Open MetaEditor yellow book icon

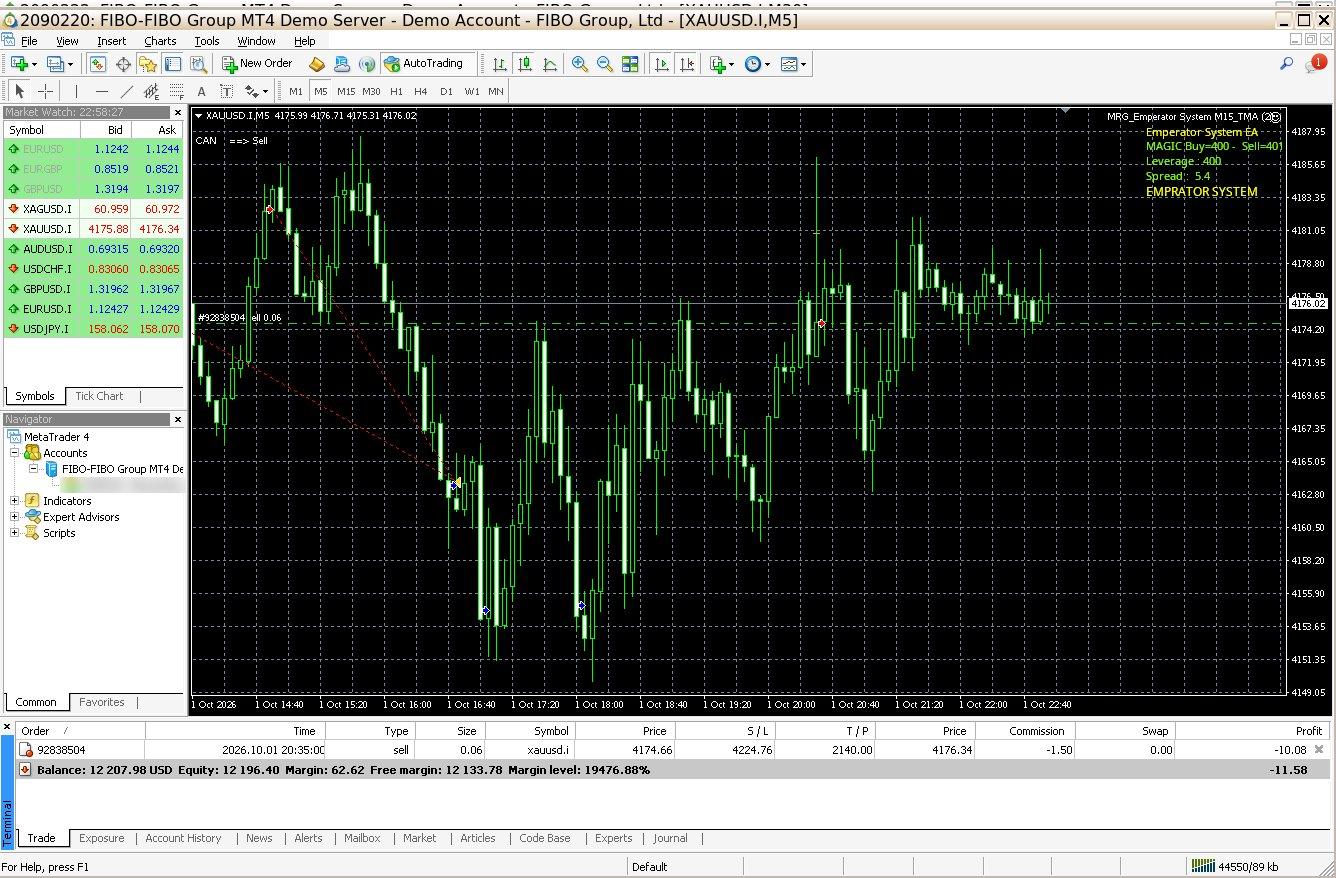pos(317,64)
